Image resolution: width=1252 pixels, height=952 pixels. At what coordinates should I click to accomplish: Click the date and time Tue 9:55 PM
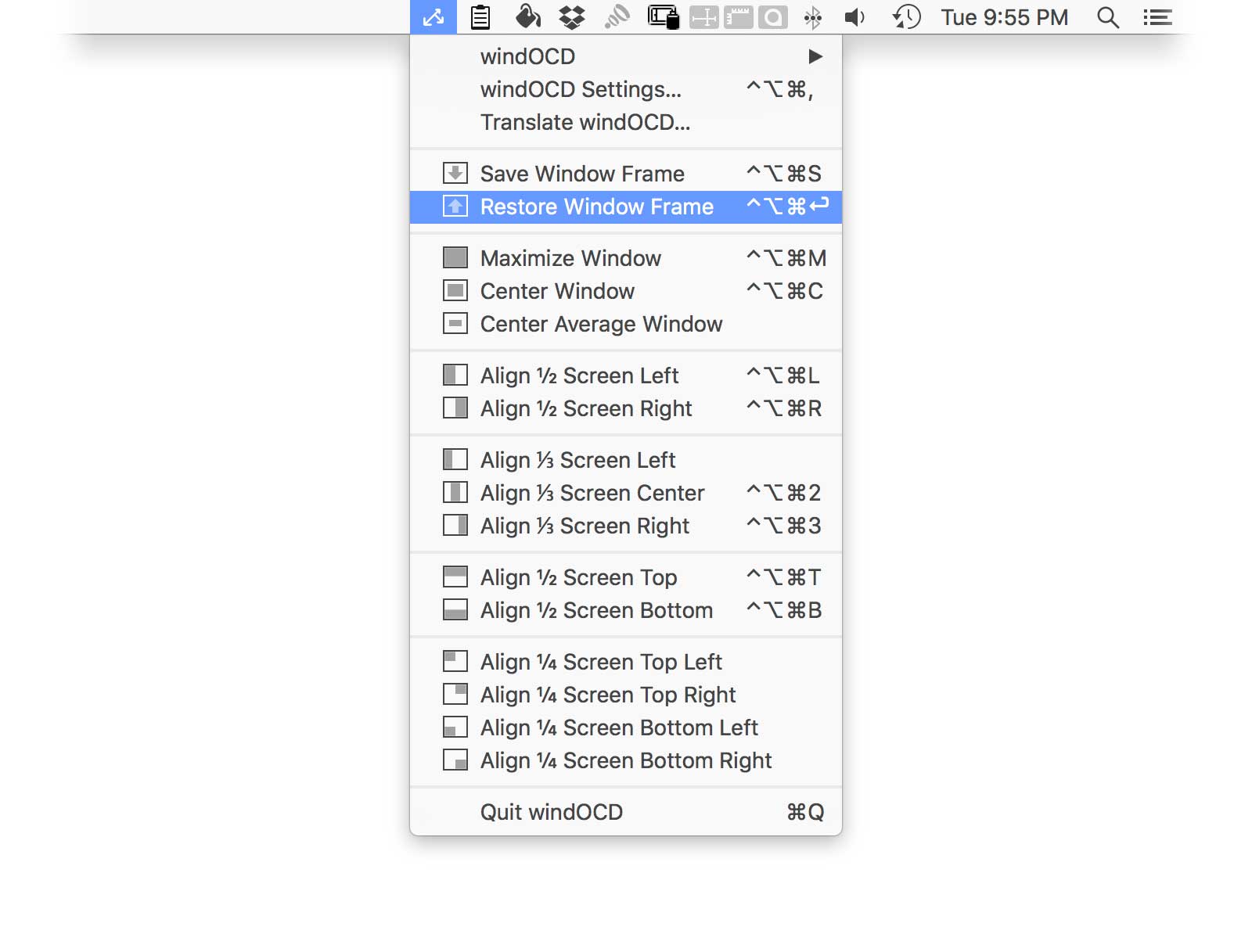point(1004,17)
